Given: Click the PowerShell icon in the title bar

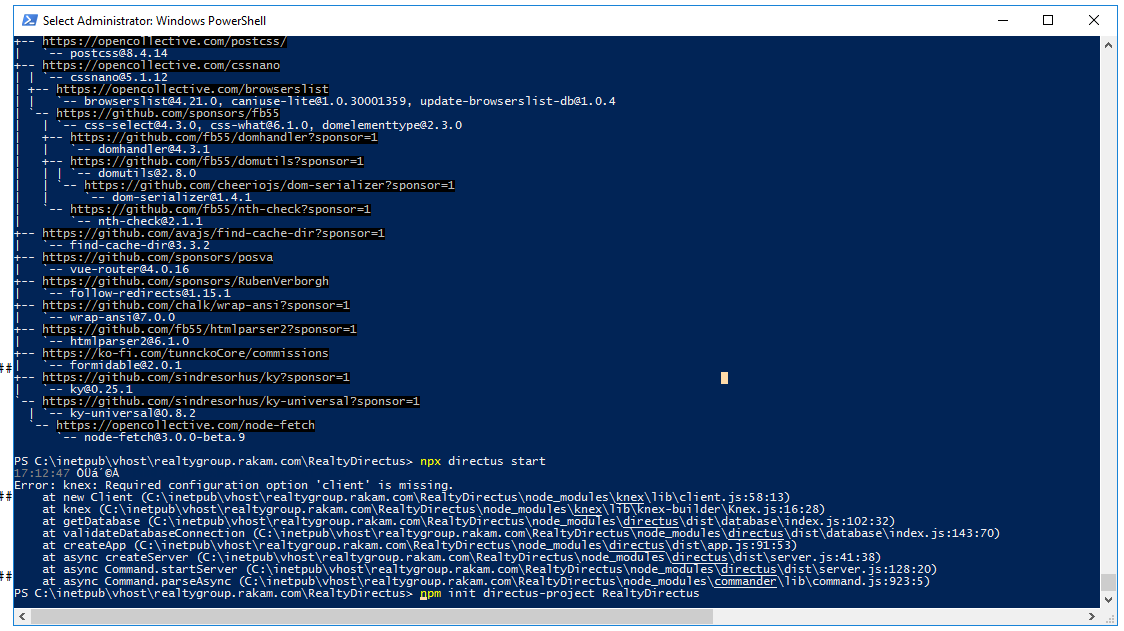Looking at the screenshot, I should pyautogui.click(x=29, y=20).
